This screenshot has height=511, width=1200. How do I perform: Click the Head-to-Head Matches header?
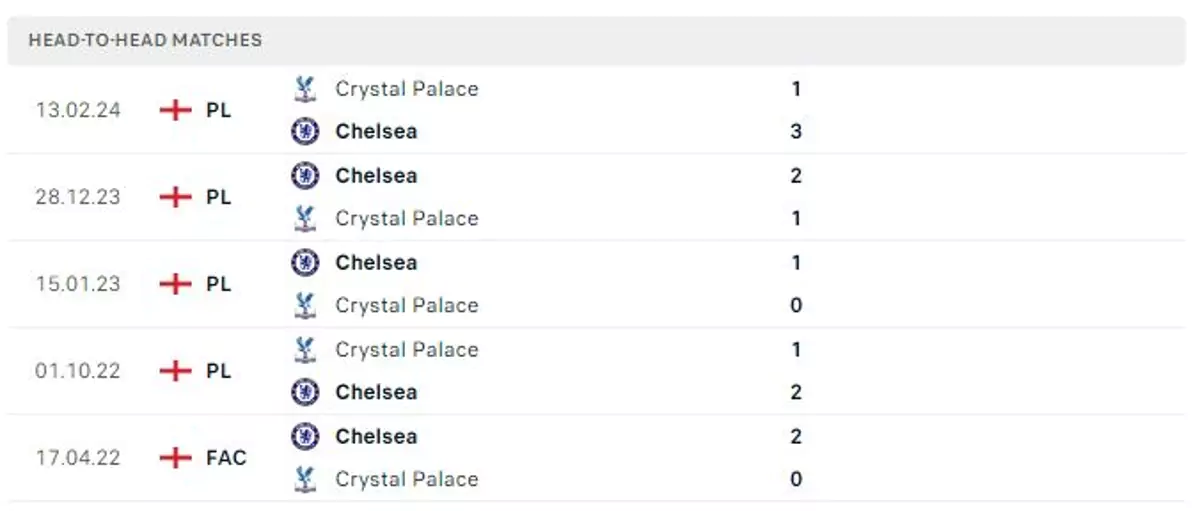145,41
